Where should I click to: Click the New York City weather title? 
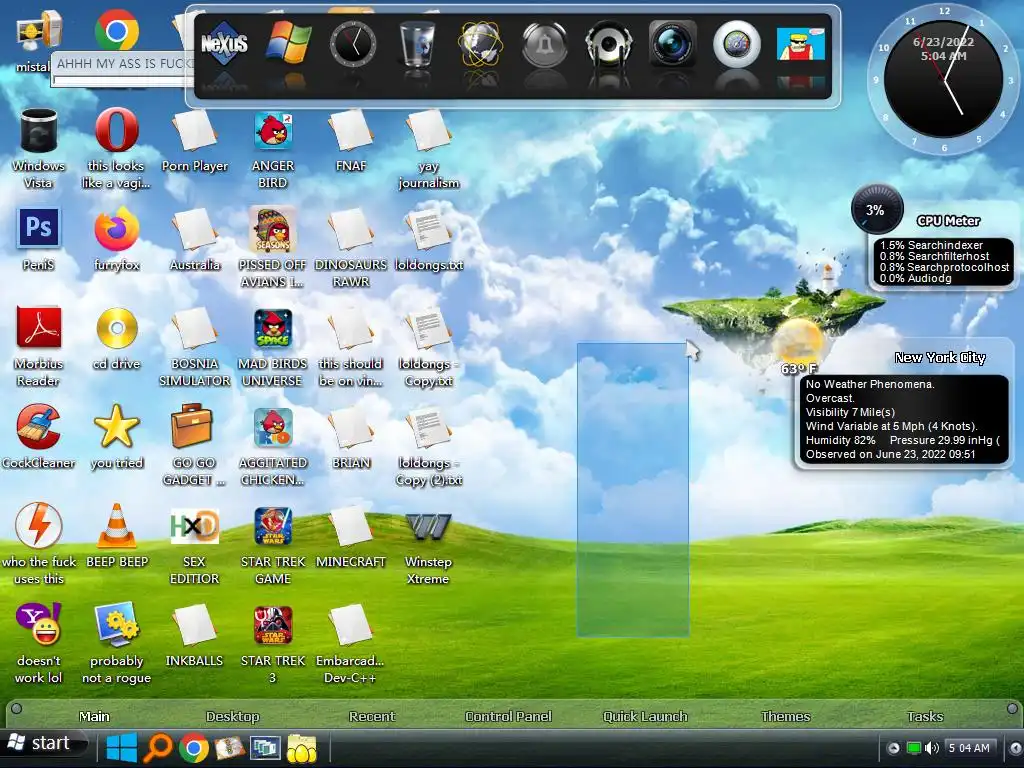click(x=940, y=358)
